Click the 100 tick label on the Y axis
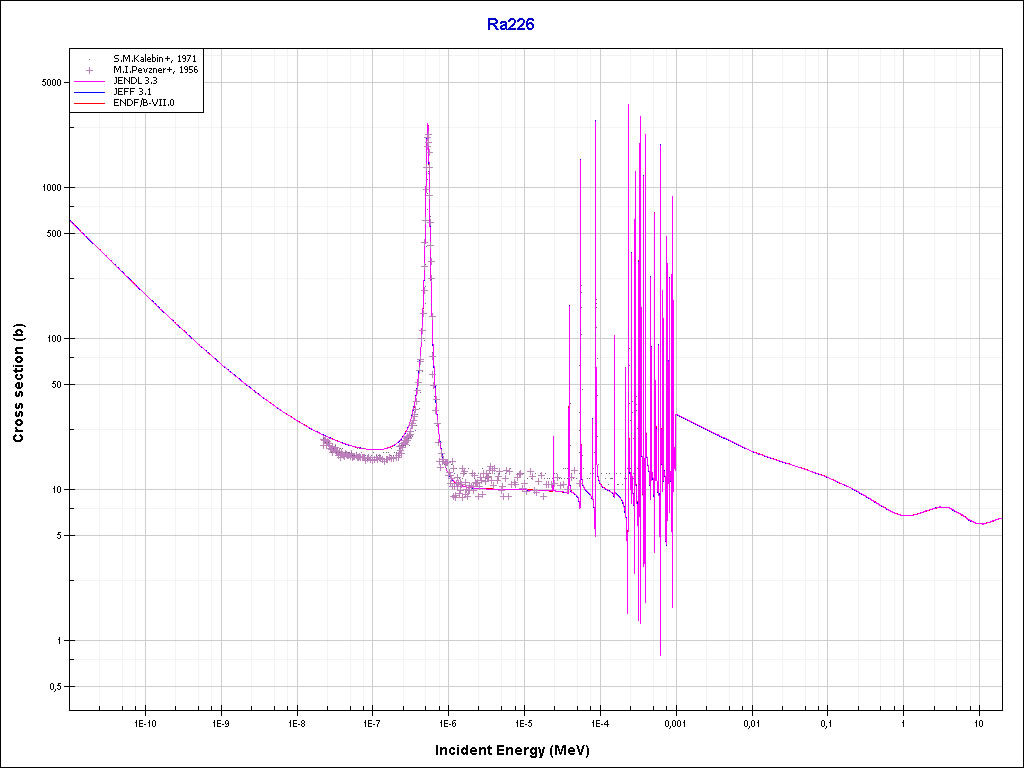 pyautogui.click(x=54, y=339)
